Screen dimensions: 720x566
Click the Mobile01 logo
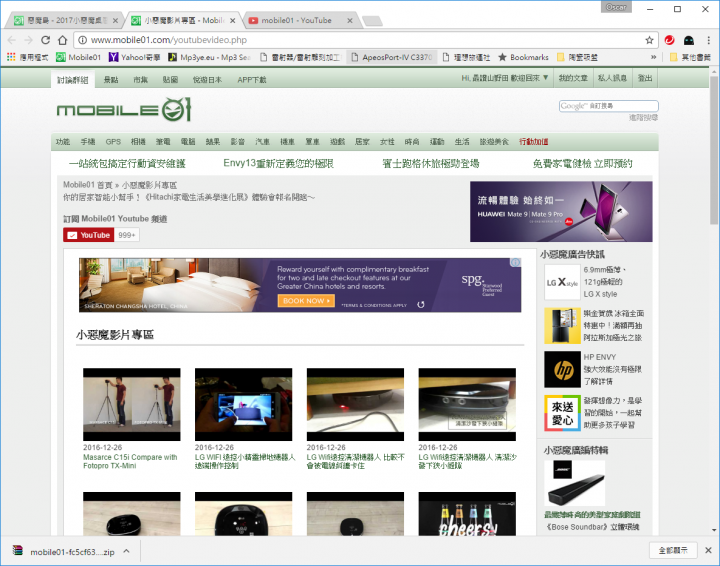(124, 110)
